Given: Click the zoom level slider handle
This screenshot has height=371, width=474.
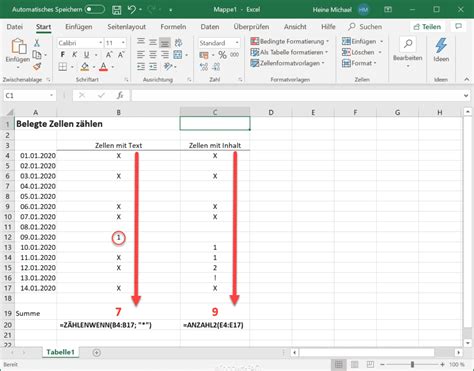Looking at the screenshot, I should coord(412,364).
